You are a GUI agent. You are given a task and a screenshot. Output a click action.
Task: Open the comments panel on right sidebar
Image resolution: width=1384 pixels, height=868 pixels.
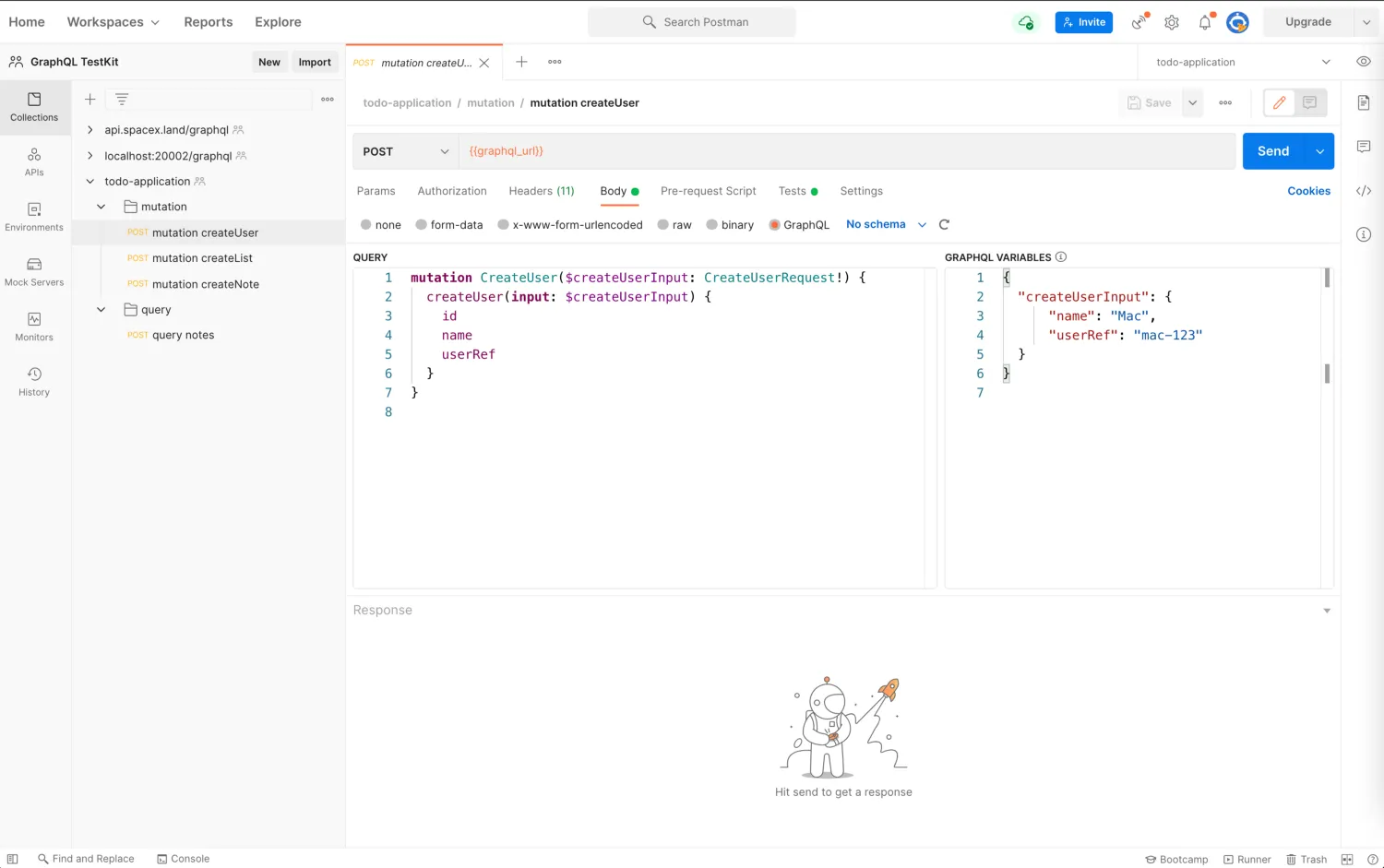tap(1364, 147)
